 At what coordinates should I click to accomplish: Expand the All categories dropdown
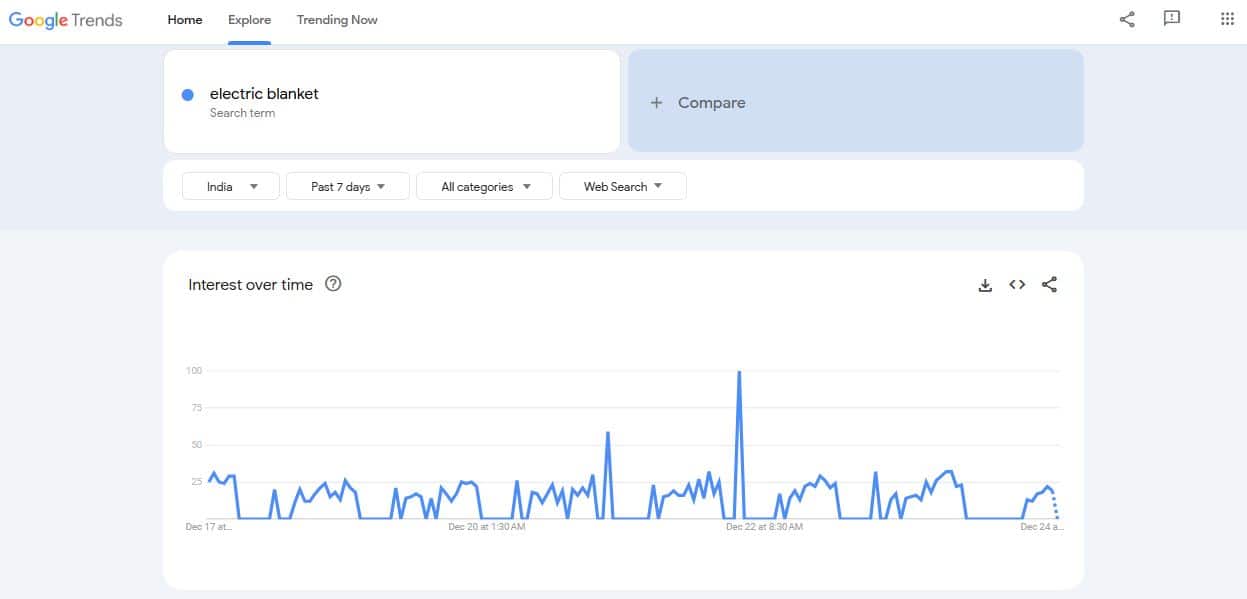click(x=485, y=187)
